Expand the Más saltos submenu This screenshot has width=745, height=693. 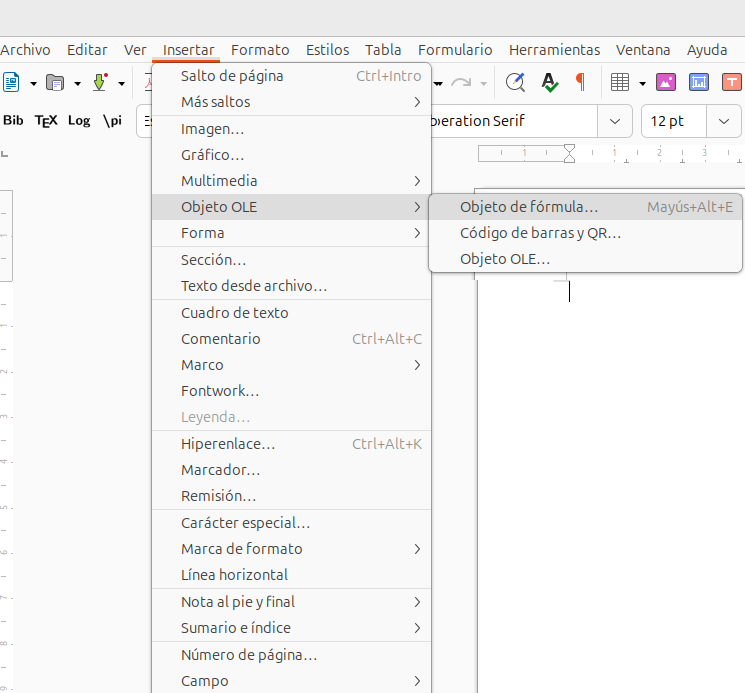point(291,102)
